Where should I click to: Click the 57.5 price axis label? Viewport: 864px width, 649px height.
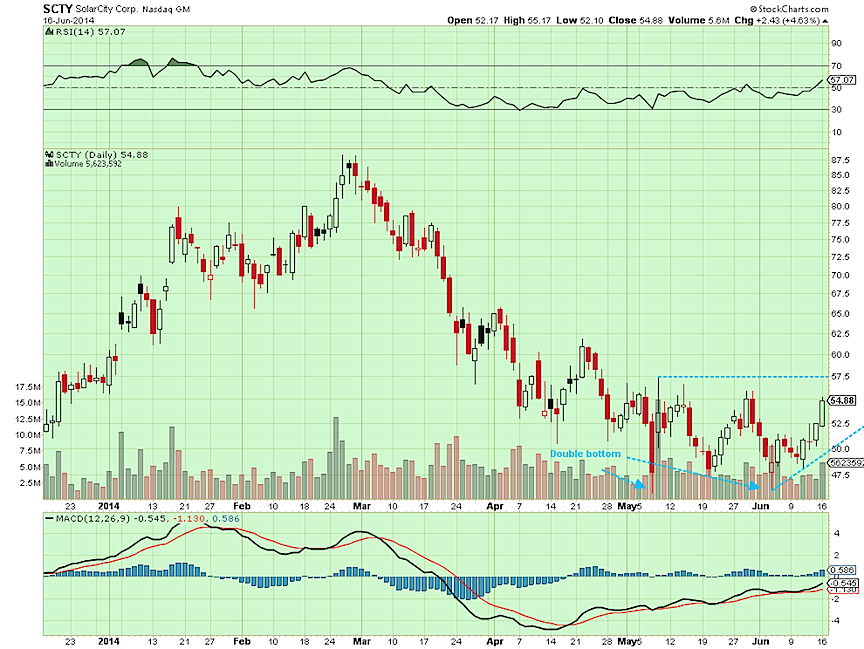[840, 377]
